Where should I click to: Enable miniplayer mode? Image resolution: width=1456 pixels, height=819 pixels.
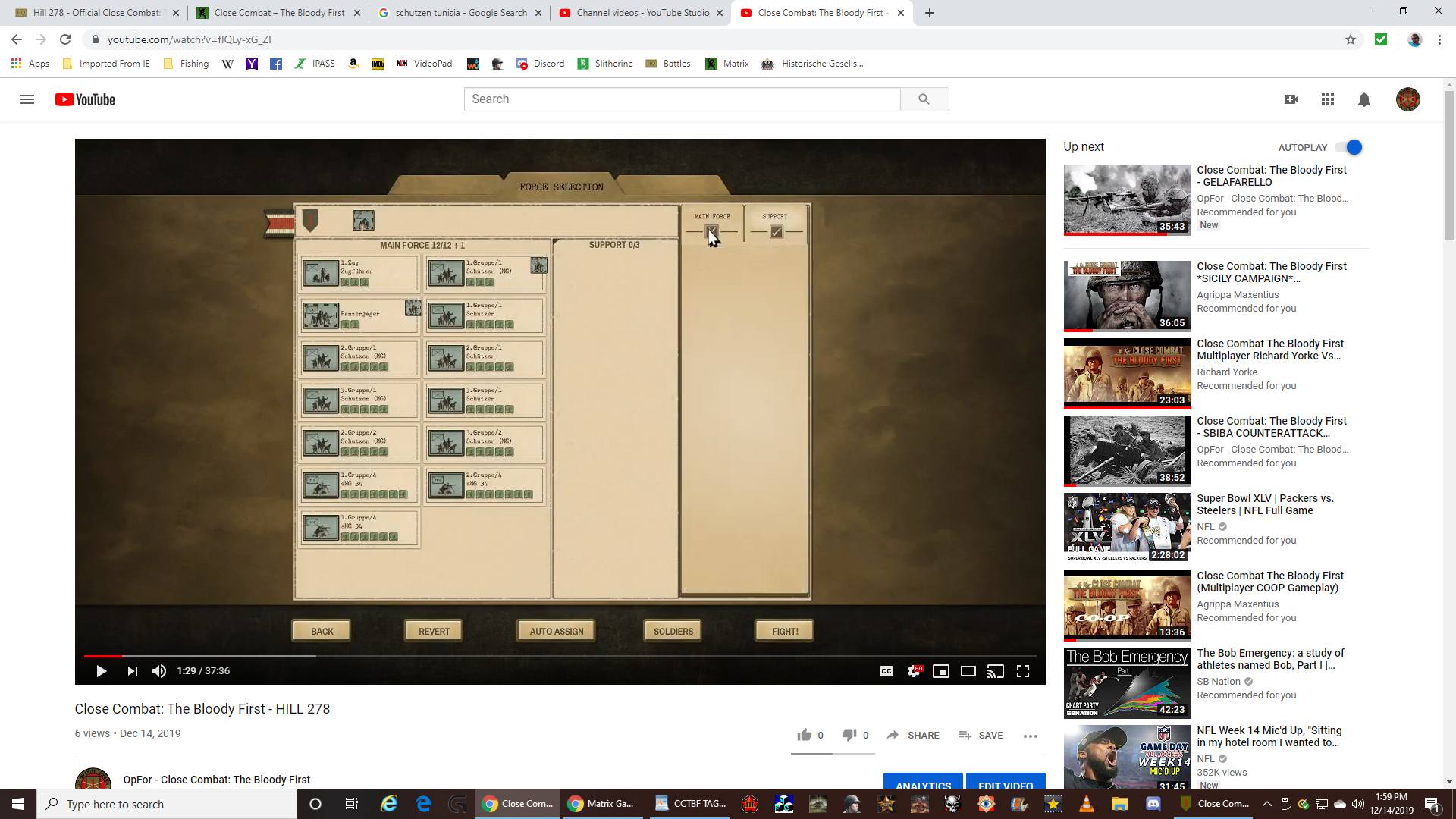click(x=941, y=671)
